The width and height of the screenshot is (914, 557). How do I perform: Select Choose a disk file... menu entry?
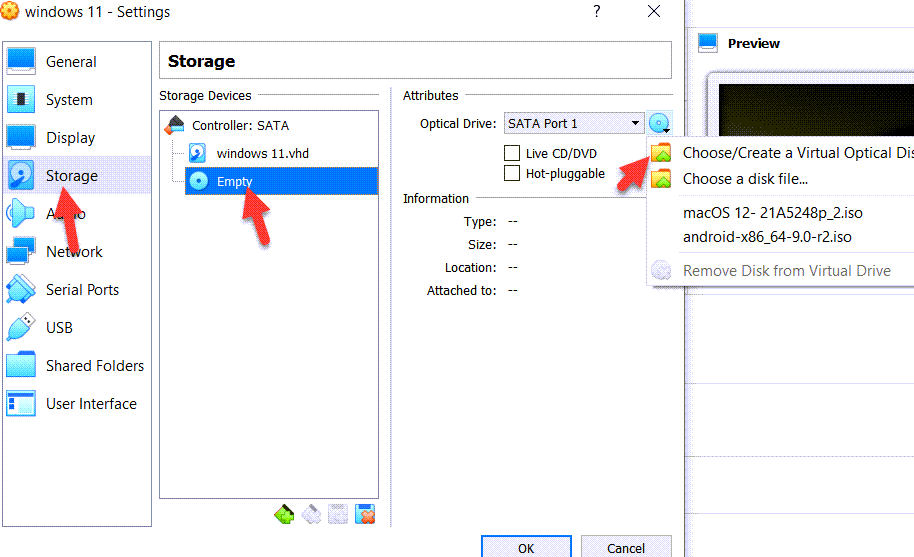pyautogui.click(x=781, y=179)
